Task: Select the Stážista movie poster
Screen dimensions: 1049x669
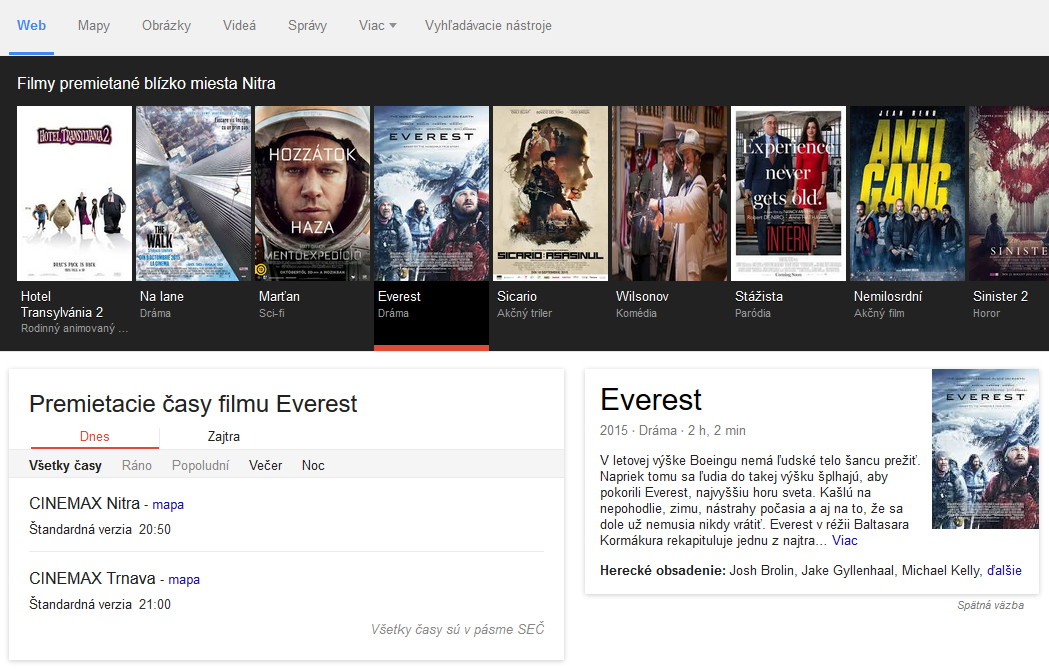Action: click(789, 193)
